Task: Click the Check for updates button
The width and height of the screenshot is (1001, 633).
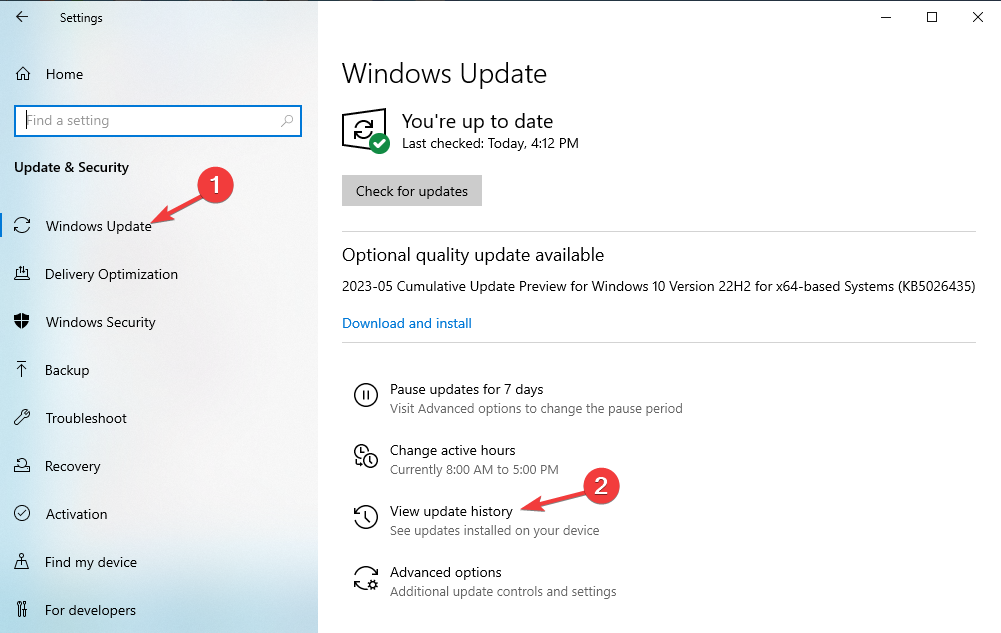Action: point(412,191)
